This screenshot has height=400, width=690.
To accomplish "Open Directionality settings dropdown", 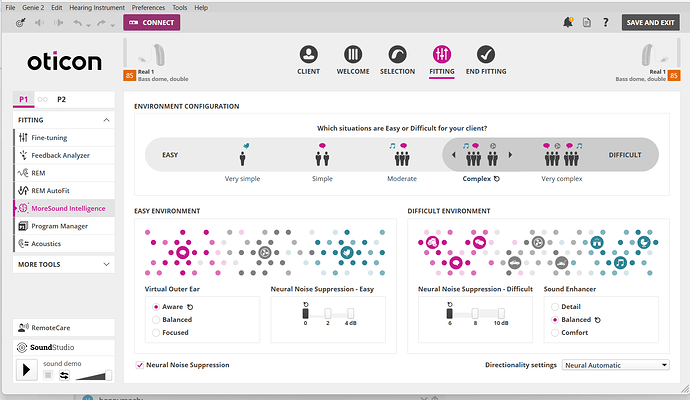I will point(616,365).
